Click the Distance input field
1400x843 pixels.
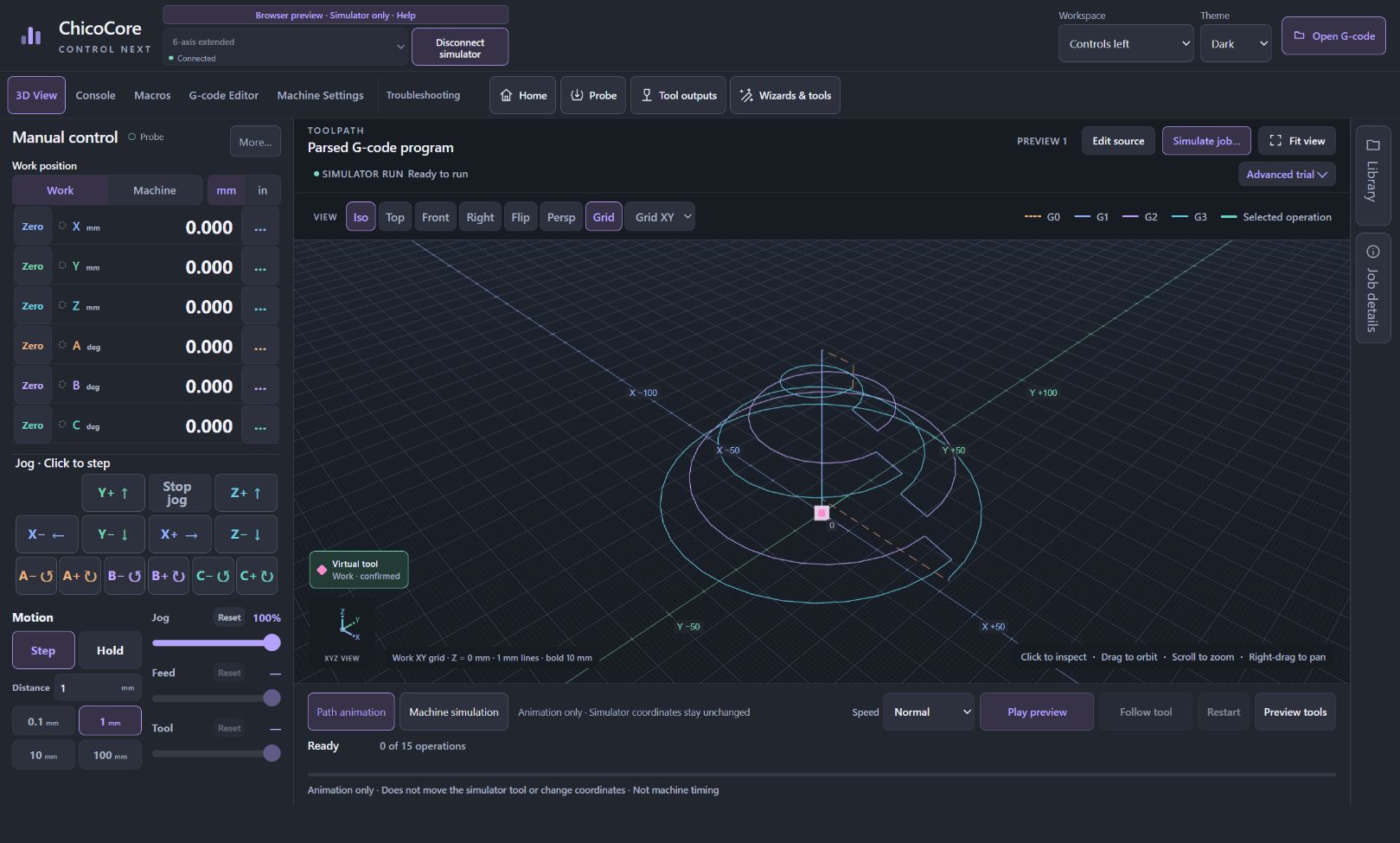point(98,688)
